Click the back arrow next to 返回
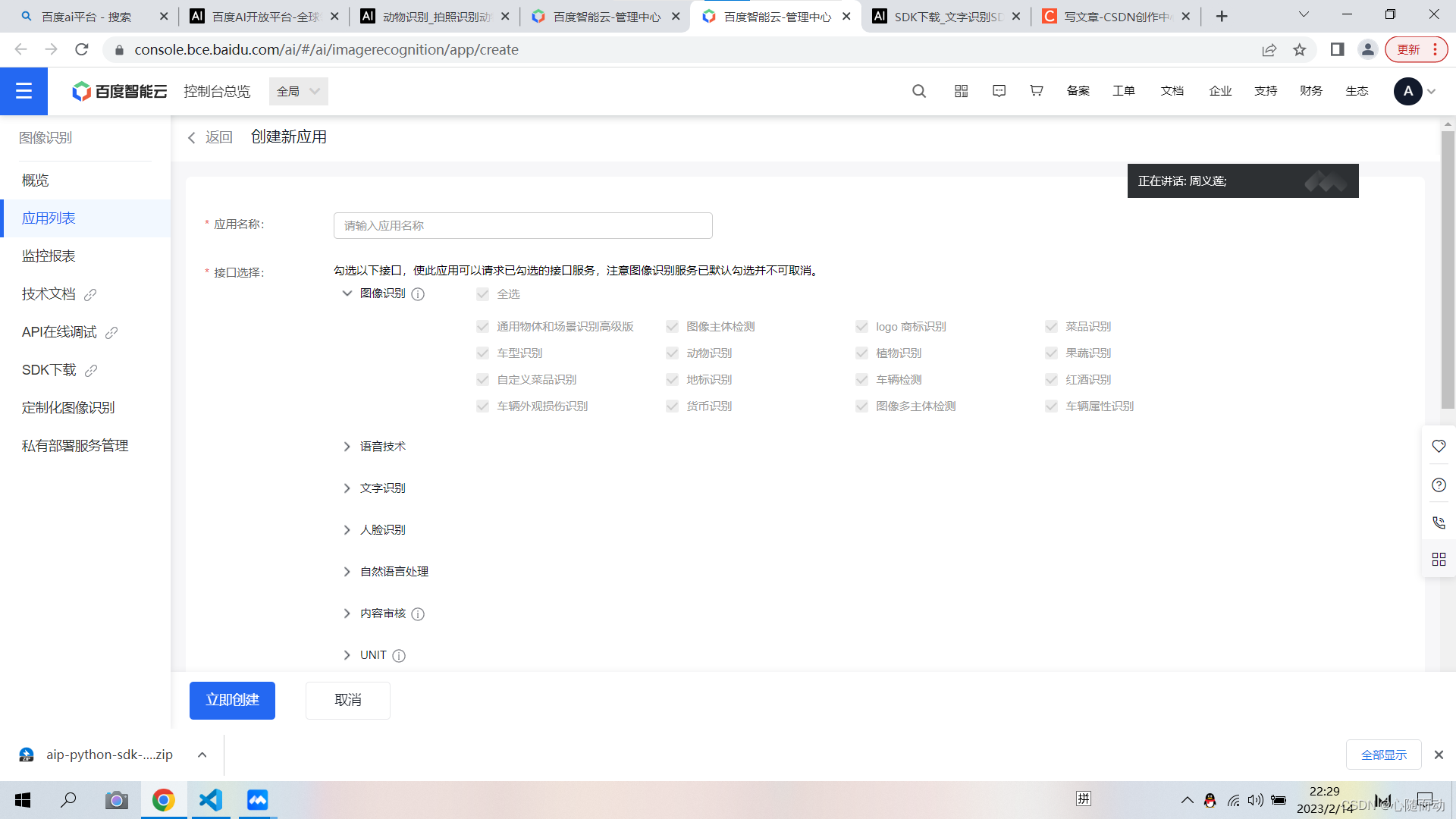Screen dimensions: 1456x819 (192, 137)
